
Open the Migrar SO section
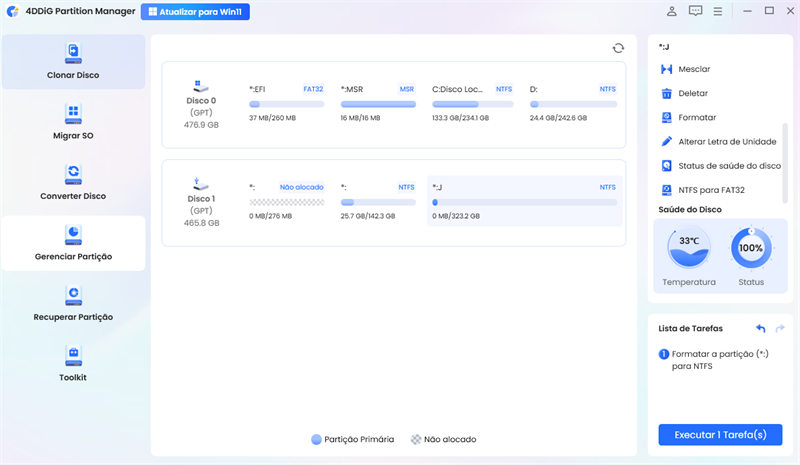pos(73,121)
